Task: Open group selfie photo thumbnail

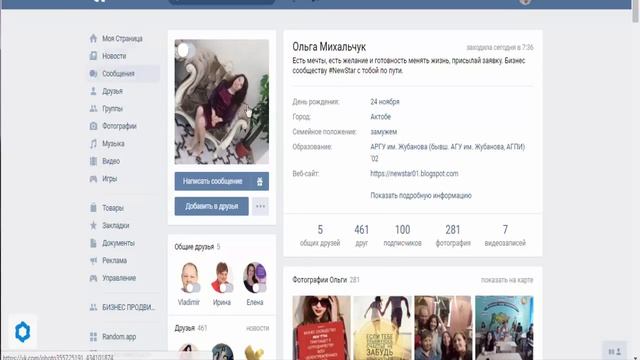Action: click(443, 328)
